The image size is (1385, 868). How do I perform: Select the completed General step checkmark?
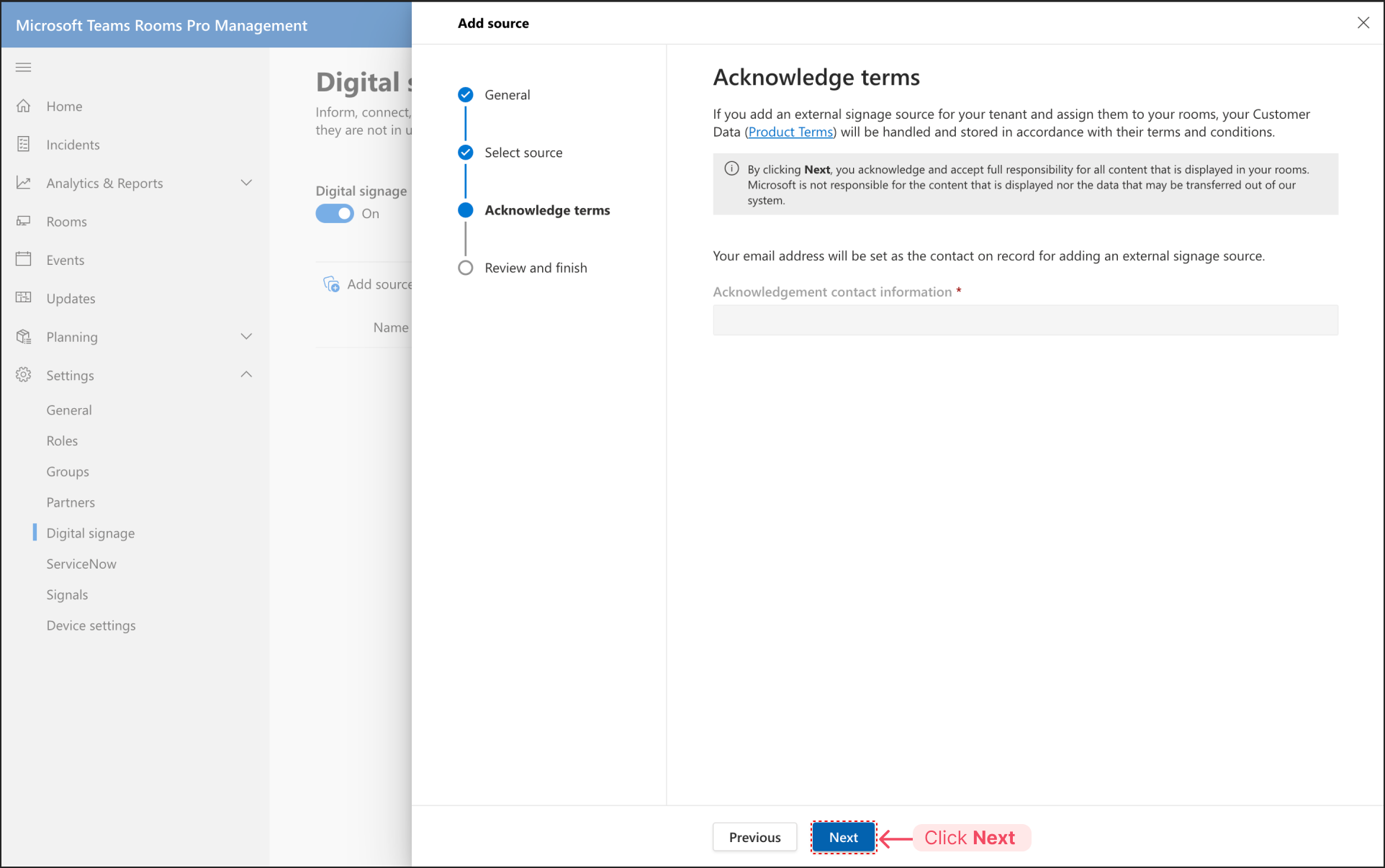[466, 95]
